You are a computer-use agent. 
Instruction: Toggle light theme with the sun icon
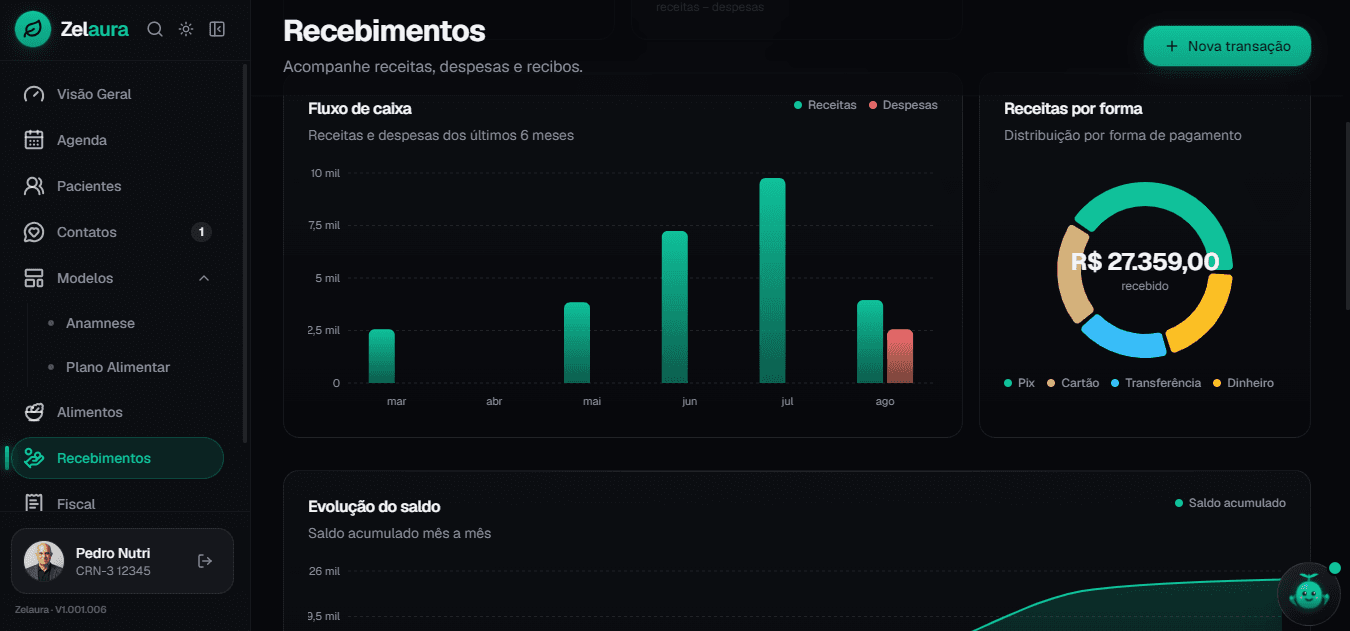click(186, 29)
